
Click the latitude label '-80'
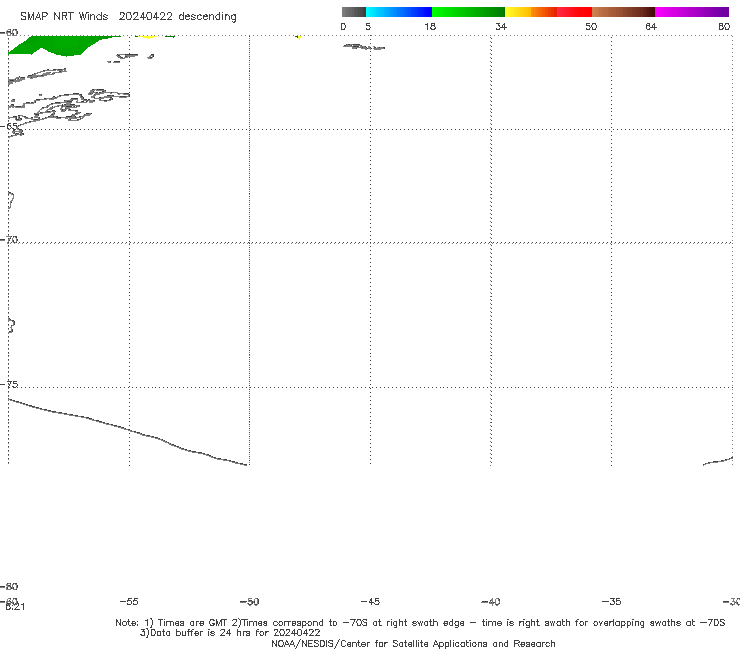click(9, 587)
